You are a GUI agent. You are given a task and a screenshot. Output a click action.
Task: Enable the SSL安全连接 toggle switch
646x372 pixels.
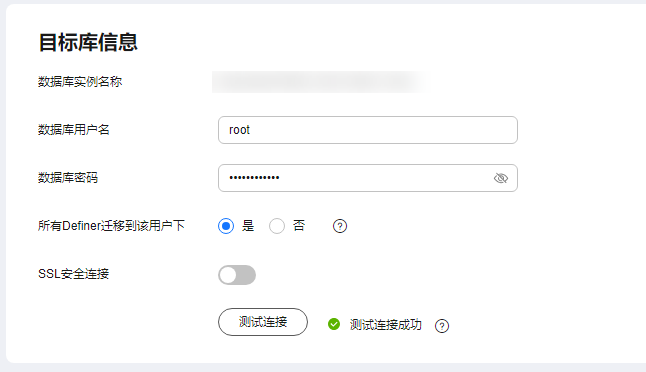(x=237, y=275)
